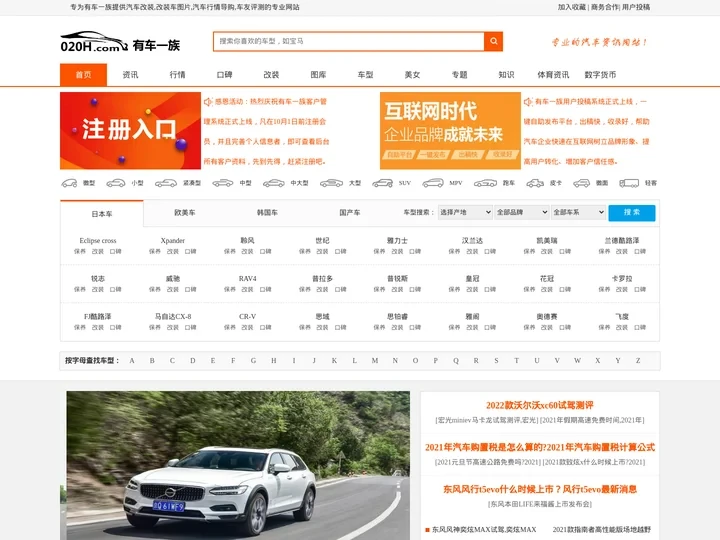Select the 轻客 light bus icon
This screenshot has height=540, width=720.
click(x=629, y=183)
